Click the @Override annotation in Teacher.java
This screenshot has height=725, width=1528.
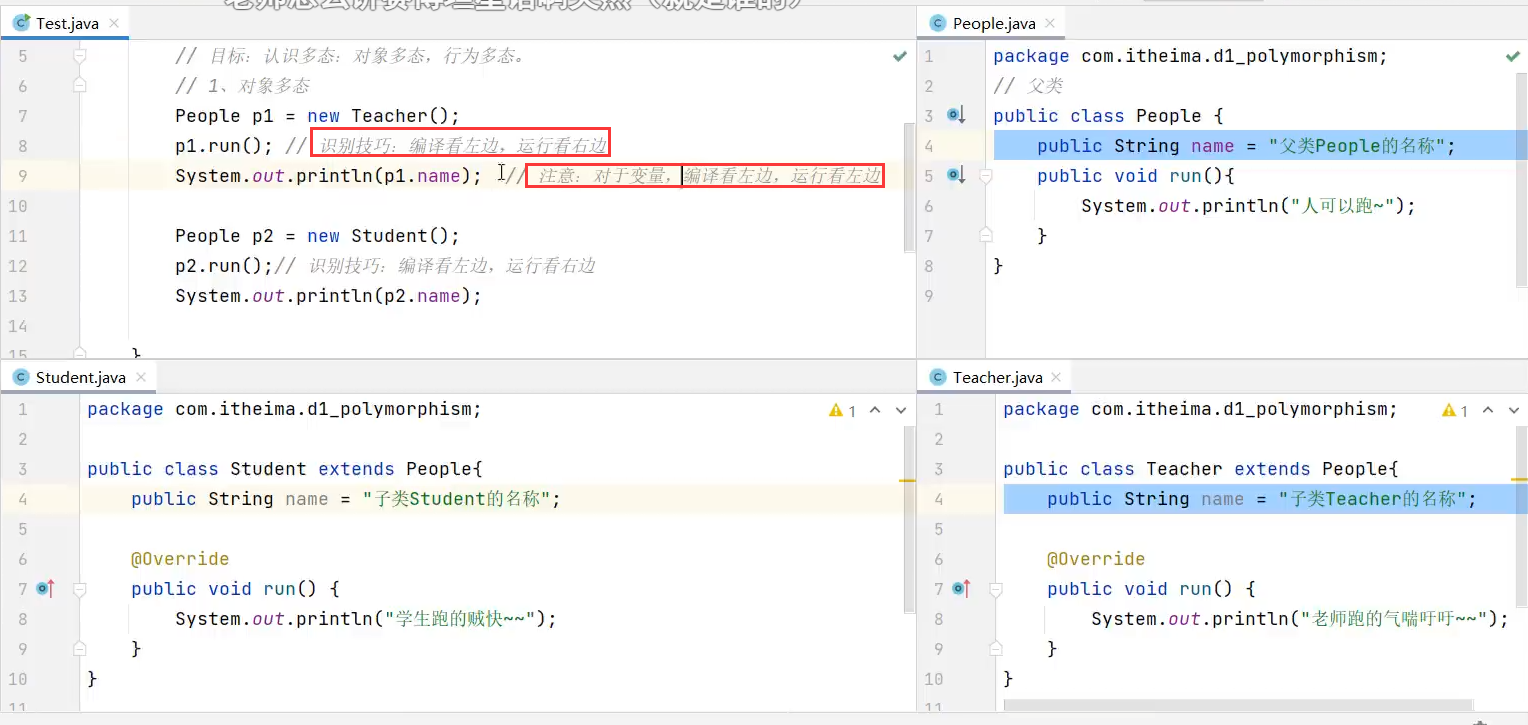coord(1096,559)
